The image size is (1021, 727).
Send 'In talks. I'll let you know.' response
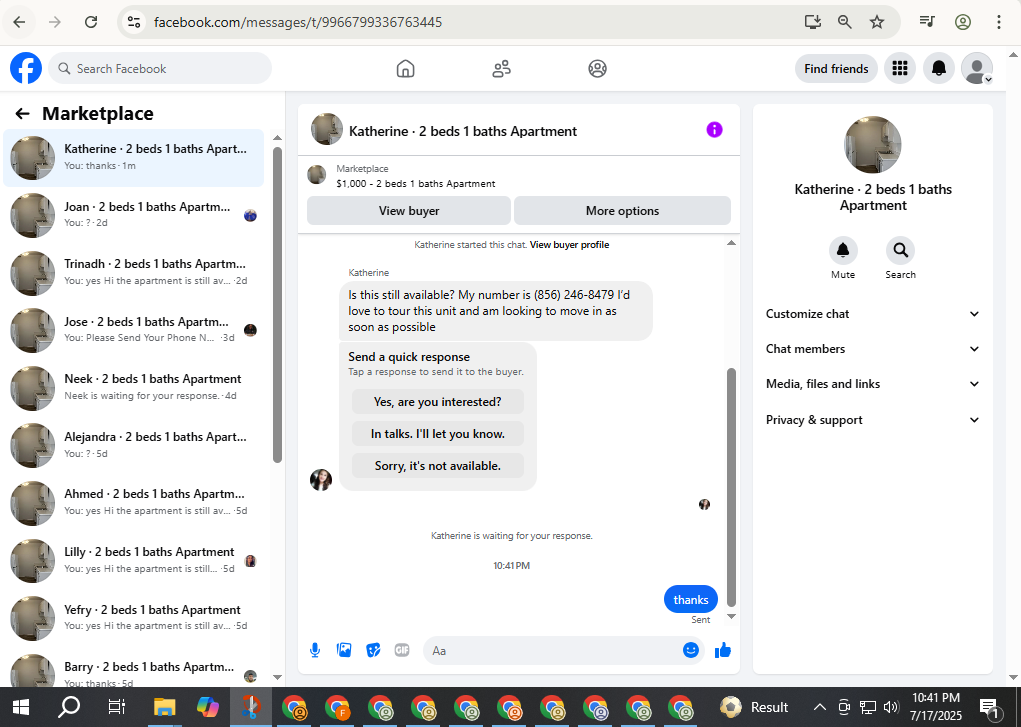pyautogui.click(x=438, y=434)
